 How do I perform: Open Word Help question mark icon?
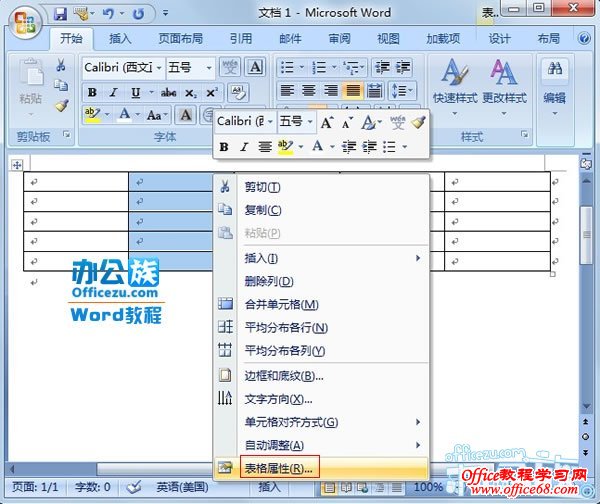584,38
